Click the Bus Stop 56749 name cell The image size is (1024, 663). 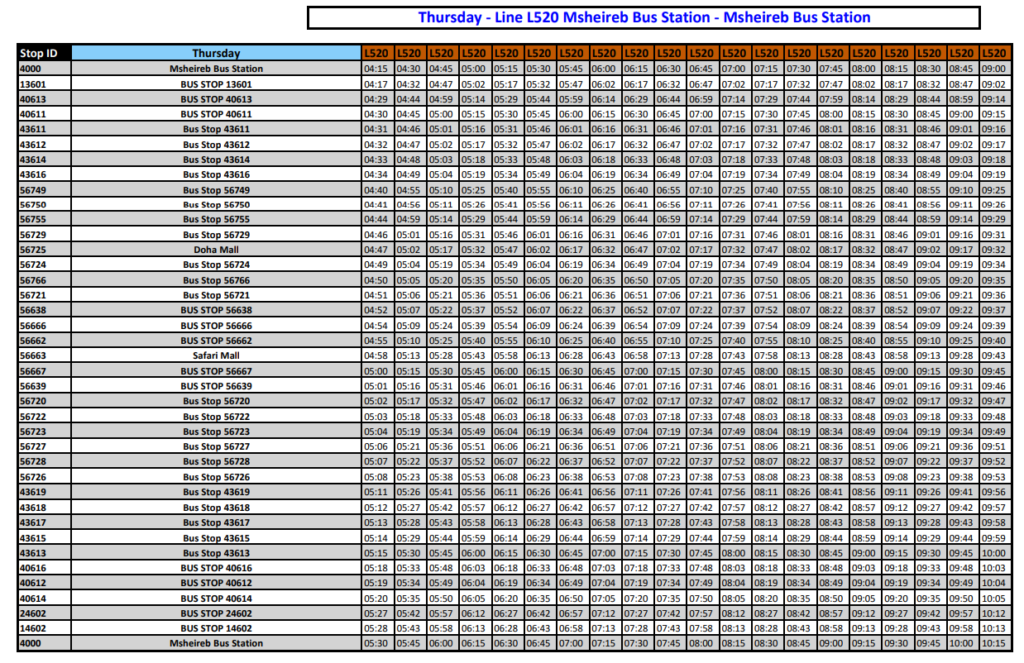click(216, 190)
